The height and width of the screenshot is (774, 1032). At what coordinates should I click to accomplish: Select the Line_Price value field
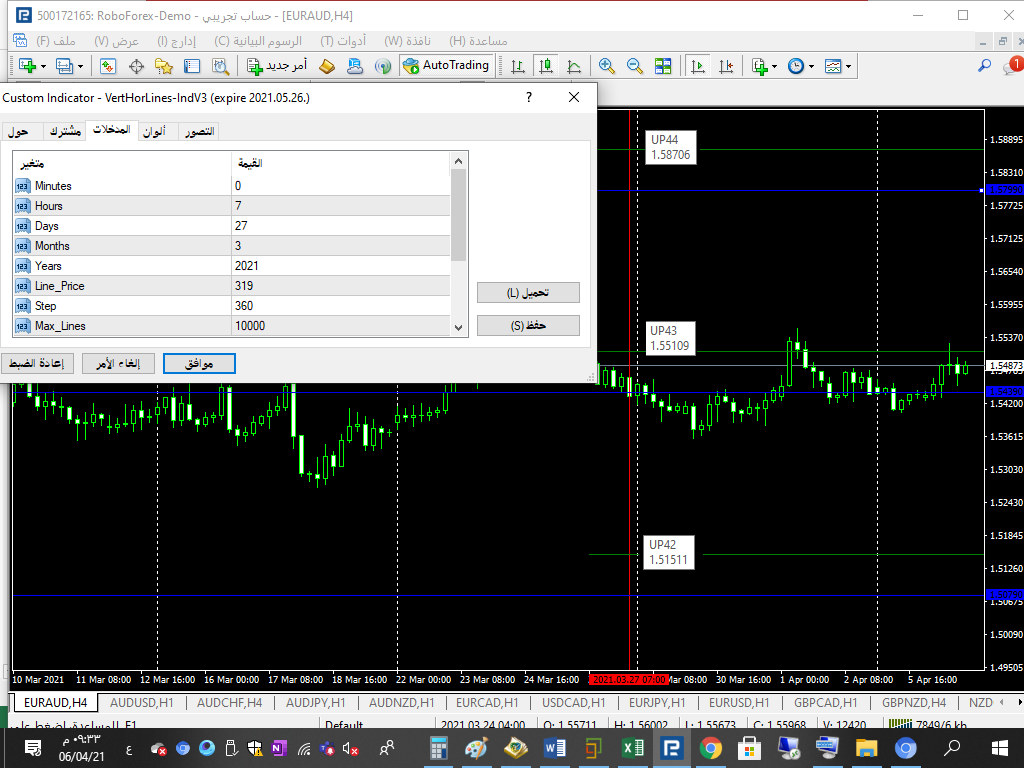tap(340, 286)
